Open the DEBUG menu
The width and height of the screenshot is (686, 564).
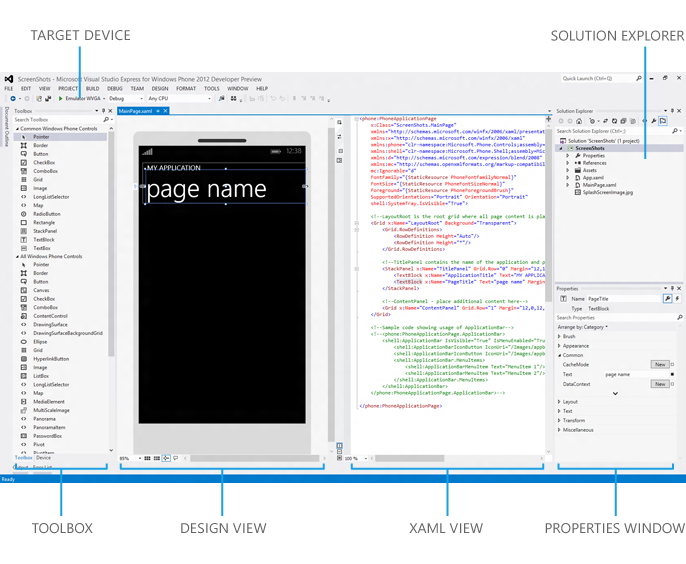(115, 88)
